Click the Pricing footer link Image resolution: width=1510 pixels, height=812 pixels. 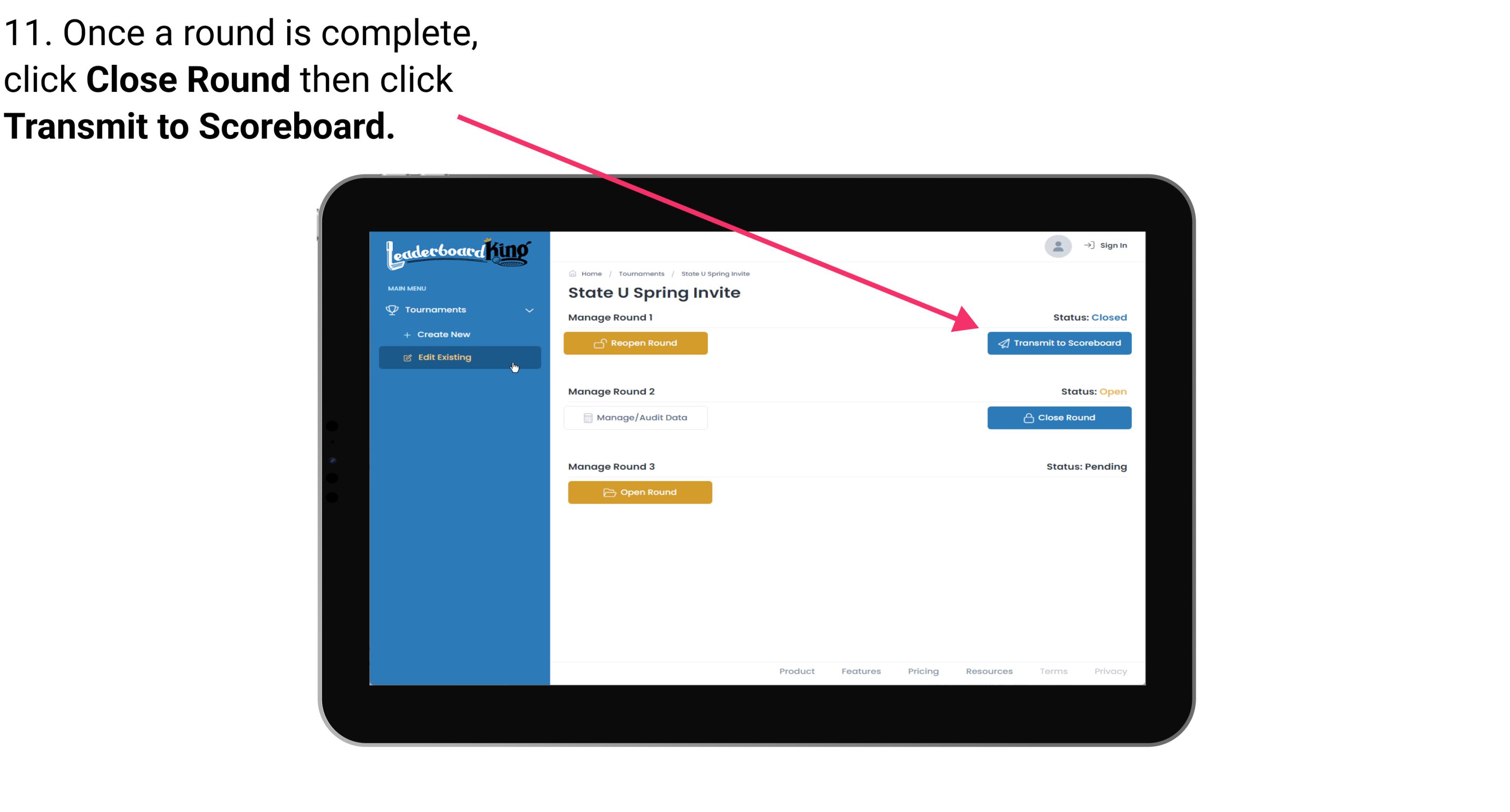tap(923, 670)
